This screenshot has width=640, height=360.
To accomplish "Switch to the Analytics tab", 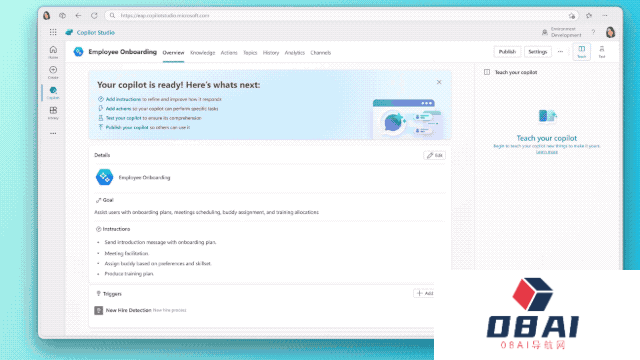I will (295, 53).
